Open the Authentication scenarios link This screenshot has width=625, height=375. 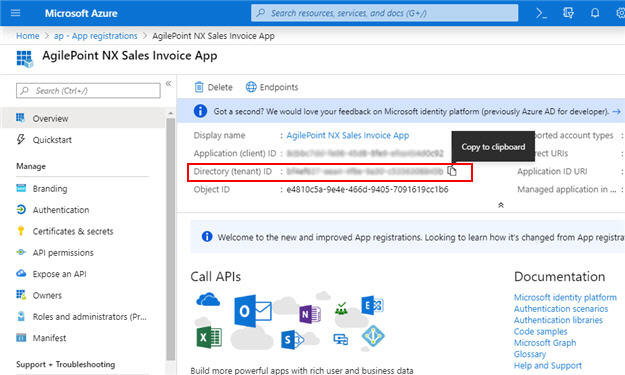(561, 308)
